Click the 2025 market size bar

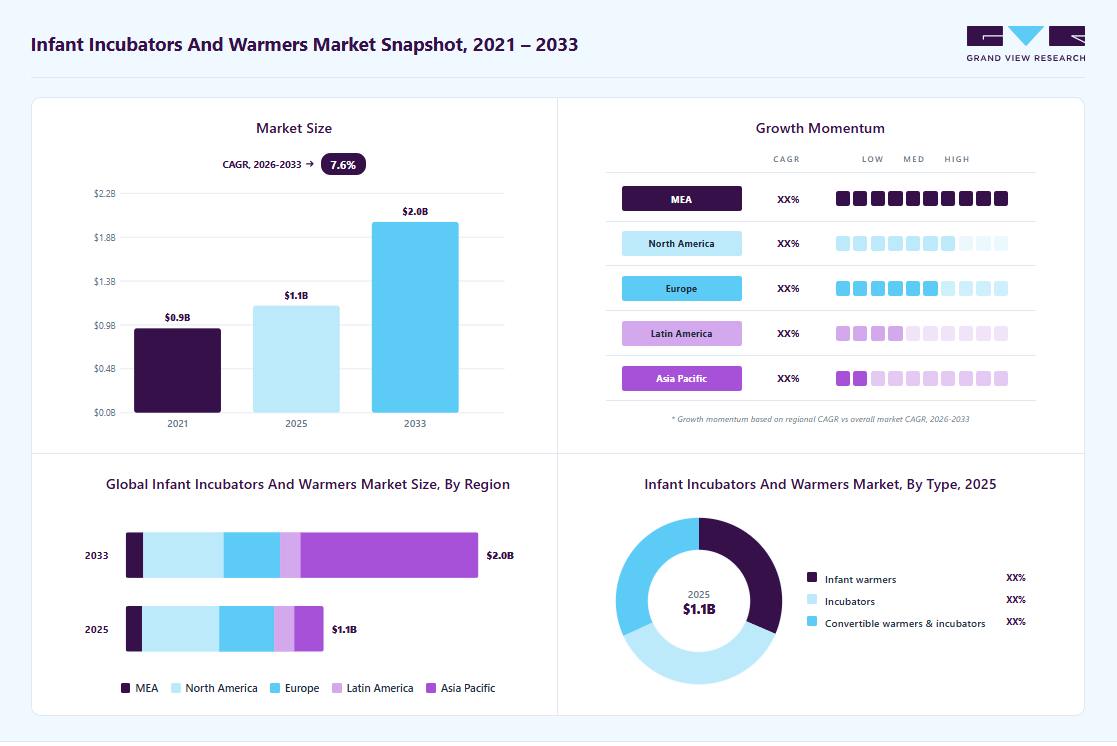pyautogui.click(x=296, y=359)
